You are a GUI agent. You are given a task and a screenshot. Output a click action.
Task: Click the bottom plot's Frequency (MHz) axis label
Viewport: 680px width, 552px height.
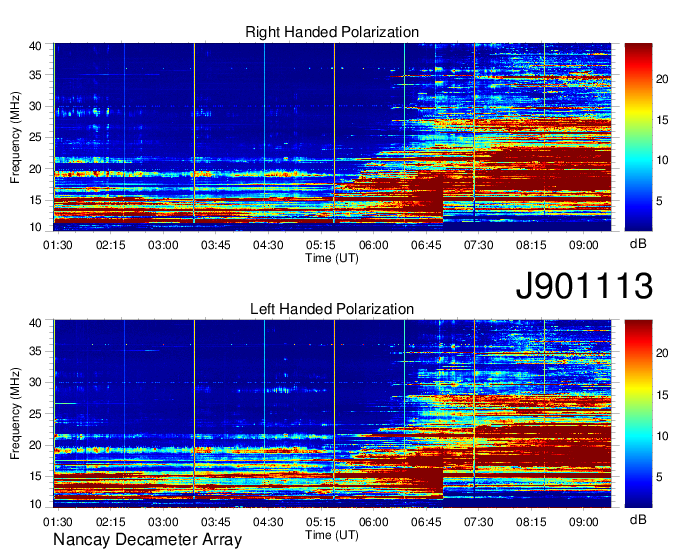[15, 414]
